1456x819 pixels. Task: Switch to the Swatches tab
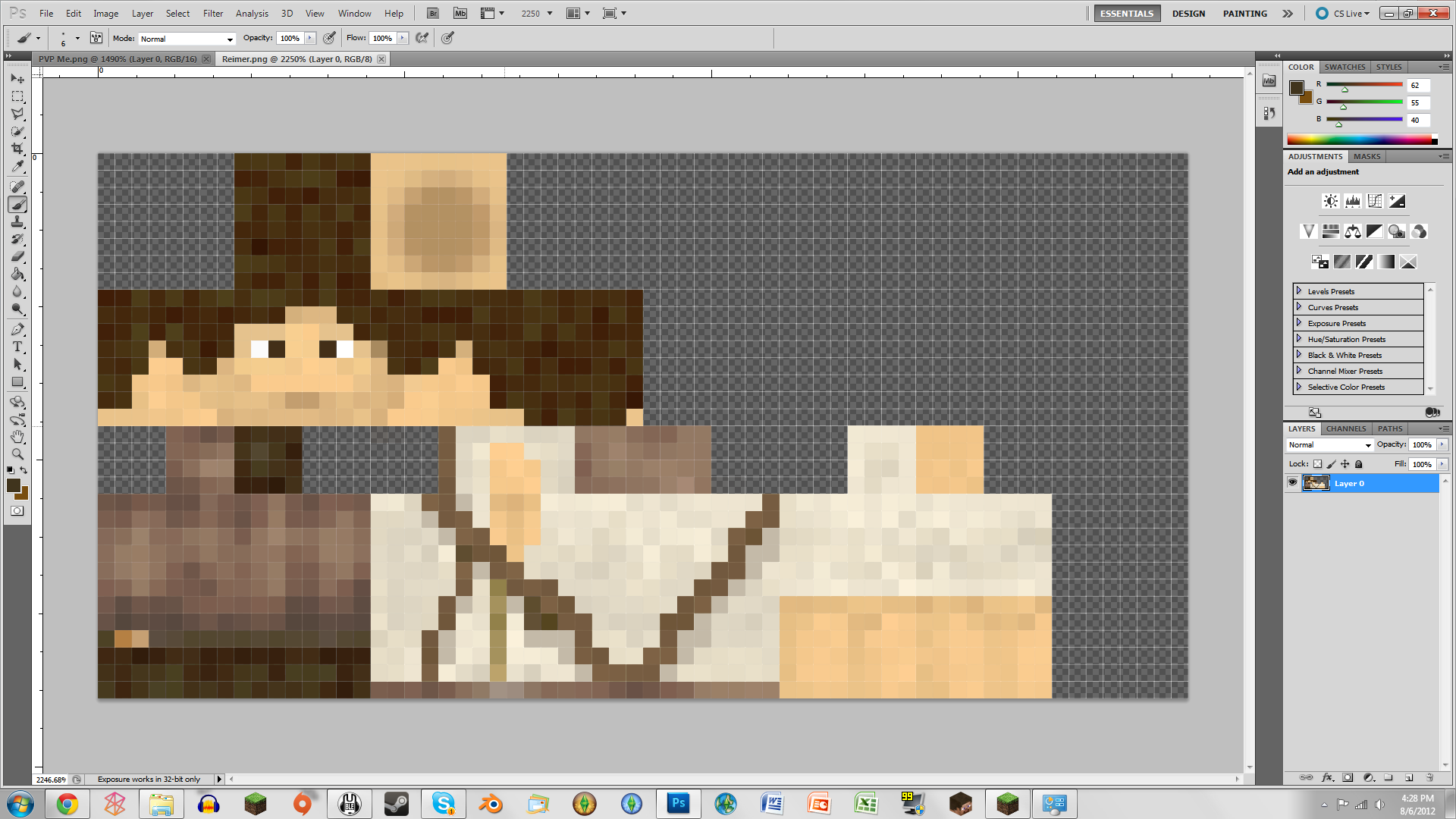coord(1345,67)
